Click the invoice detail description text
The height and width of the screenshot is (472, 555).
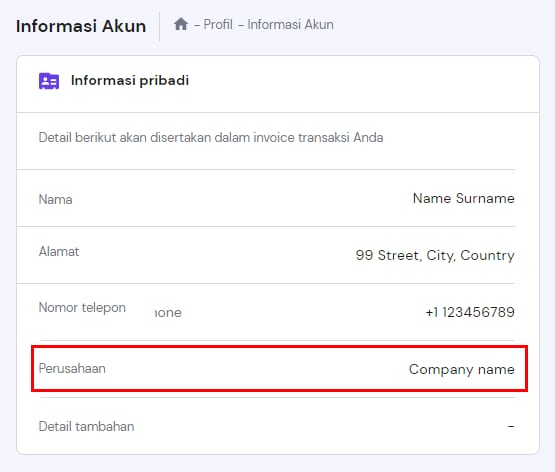point(211,137)
